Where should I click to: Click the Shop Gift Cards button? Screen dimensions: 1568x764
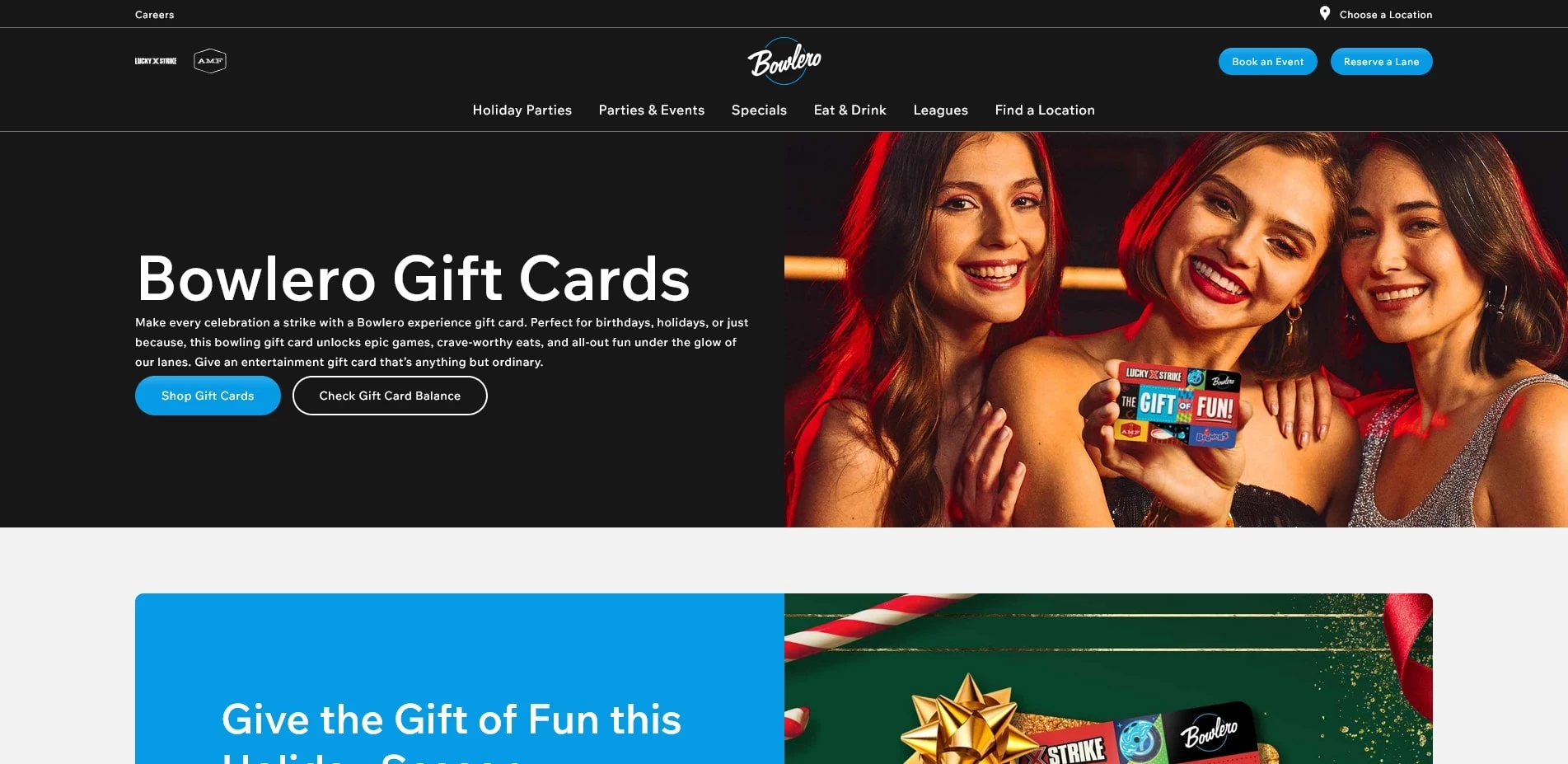[x=208, y=396]
